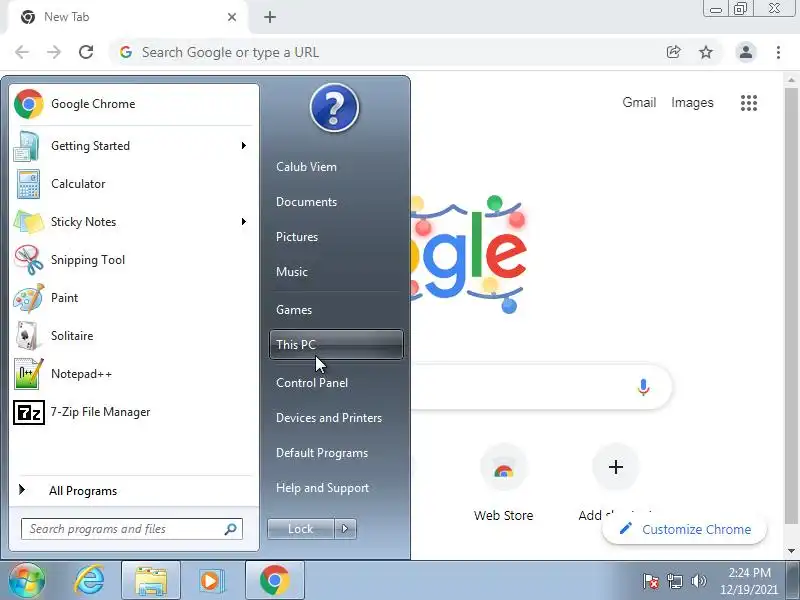Open Help and Support
800x600 pixels.
click(322, 488)
